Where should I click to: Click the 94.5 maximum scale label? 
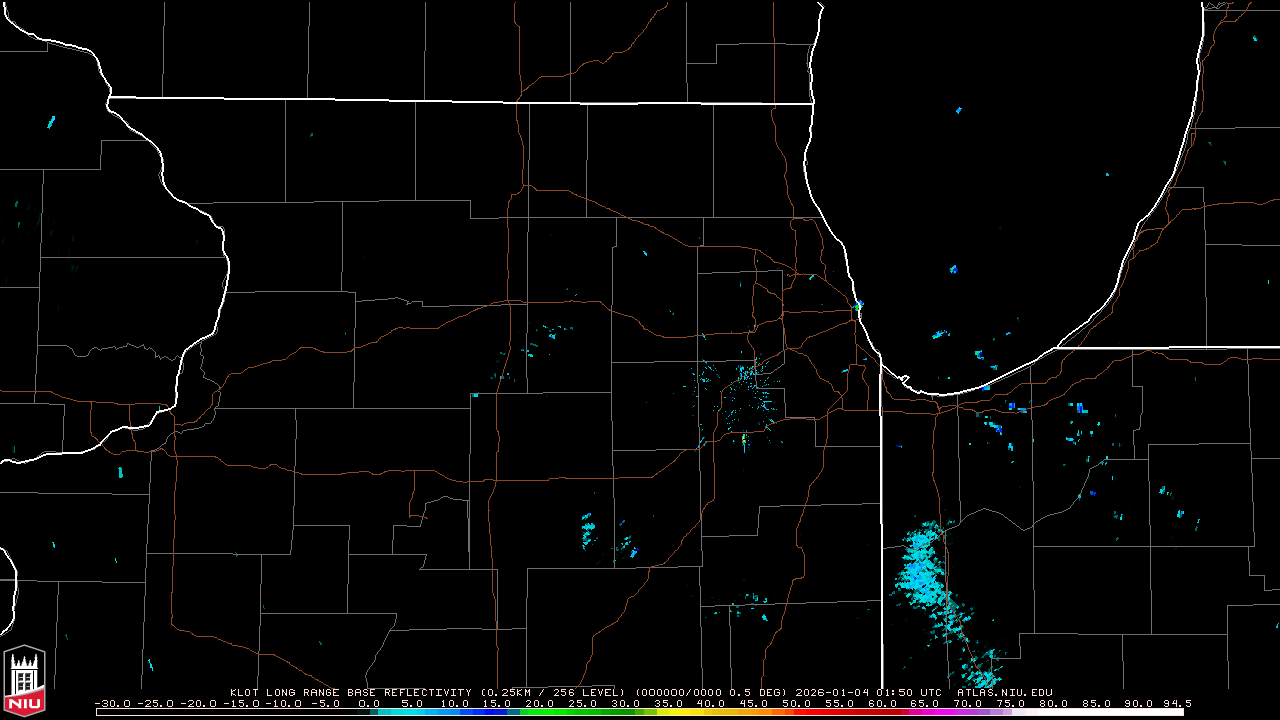pyautogui.click(x=1176, y=703)
